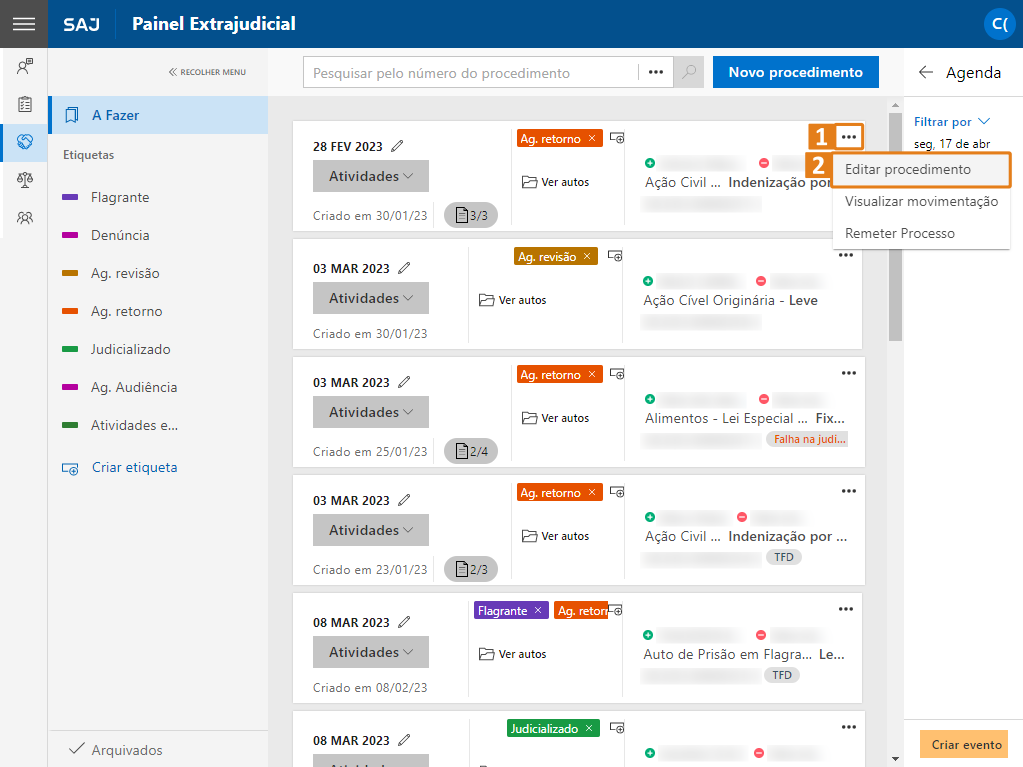
Task: Remove the Ag. revisão tag from its card
Action: tap(587, 256)
